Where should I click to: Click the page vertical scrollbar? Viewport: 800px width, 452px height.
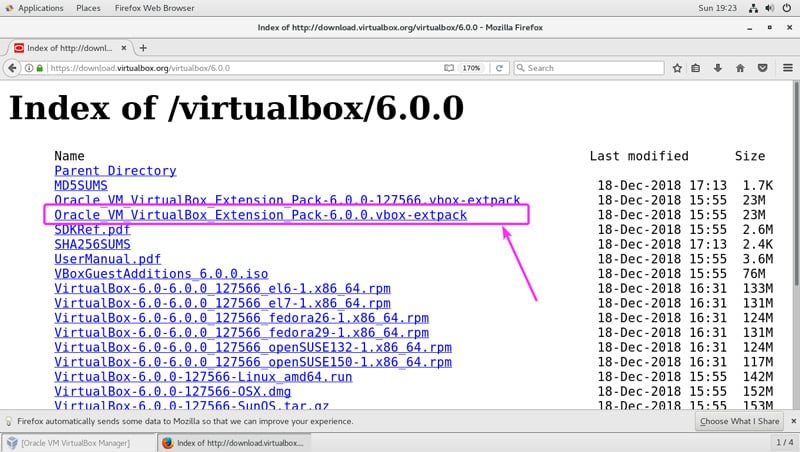(795, 184)
